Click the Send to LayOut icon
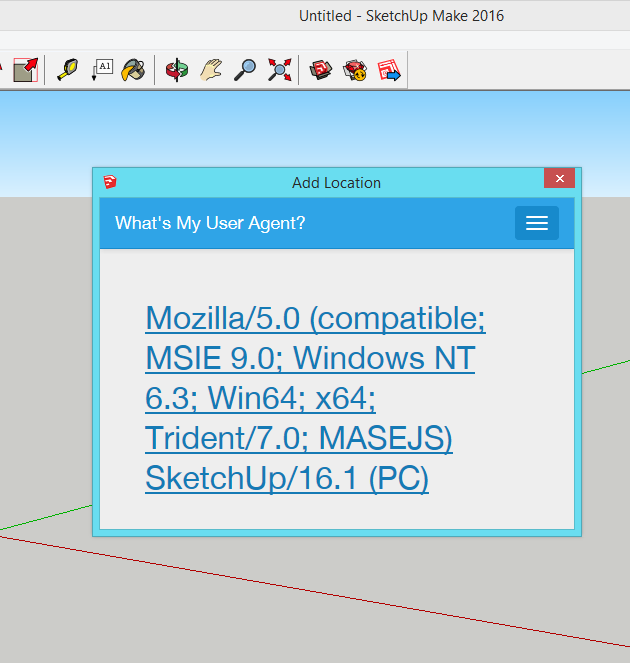 coord(389,70)
